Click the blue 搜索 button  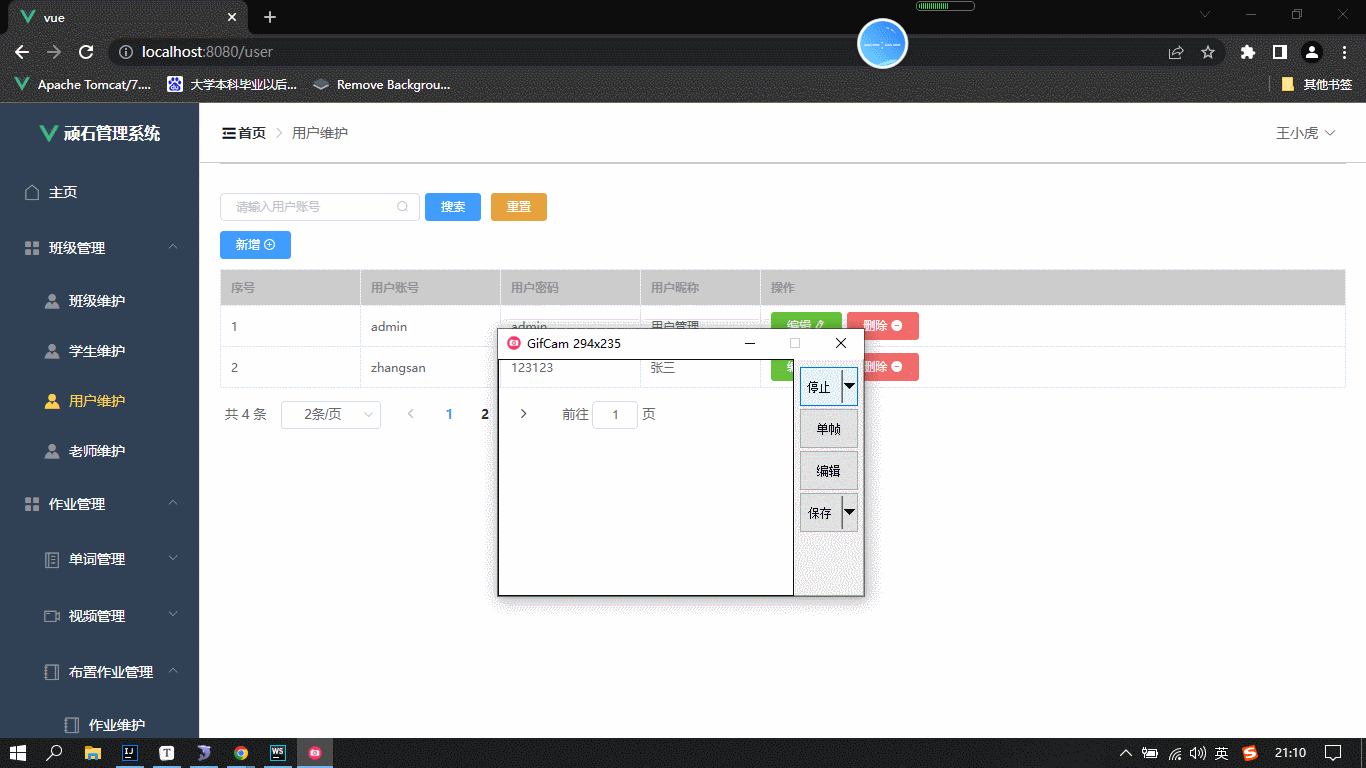[453, 207]
